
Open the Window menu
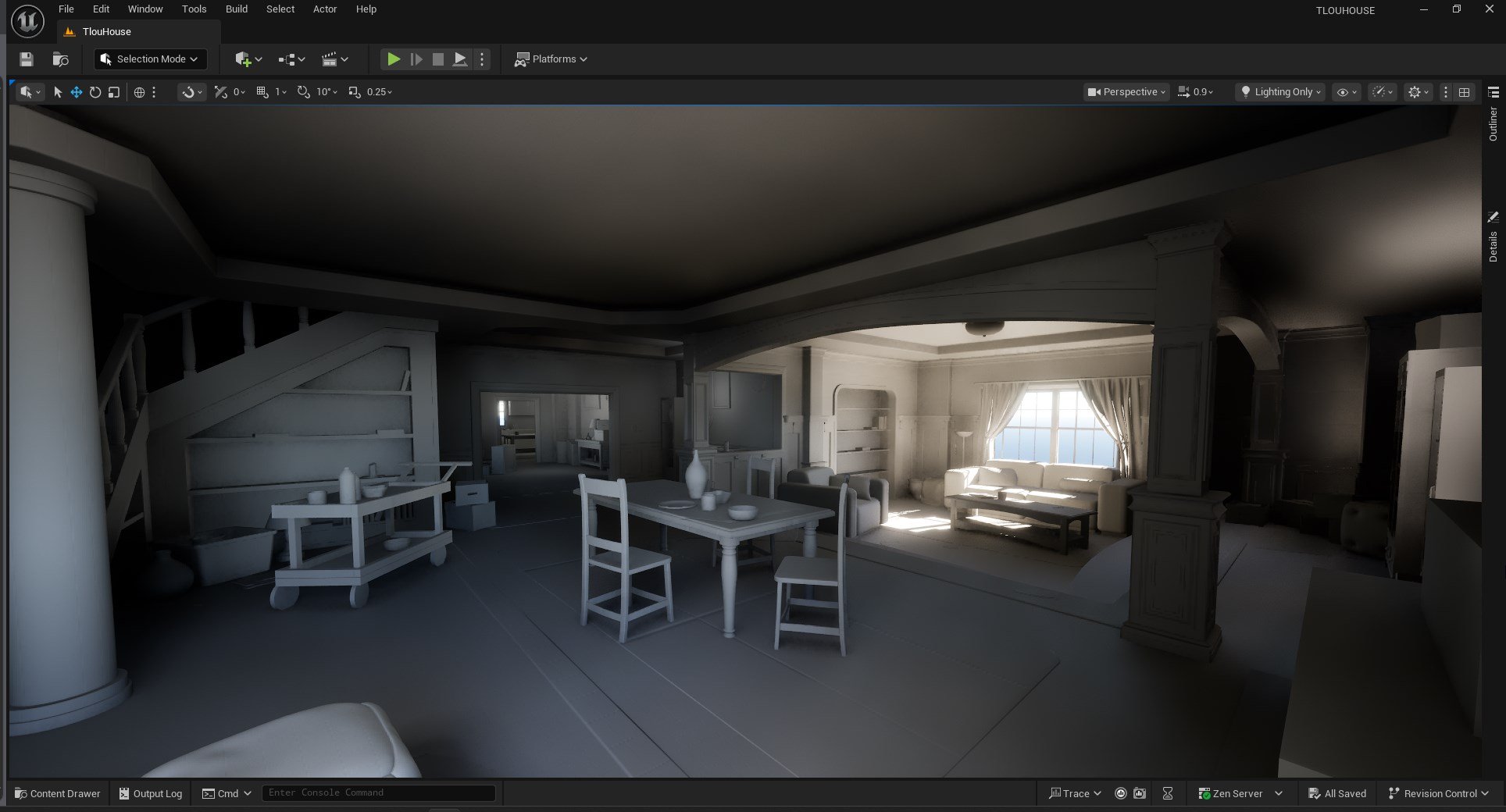tap(145, 9)
